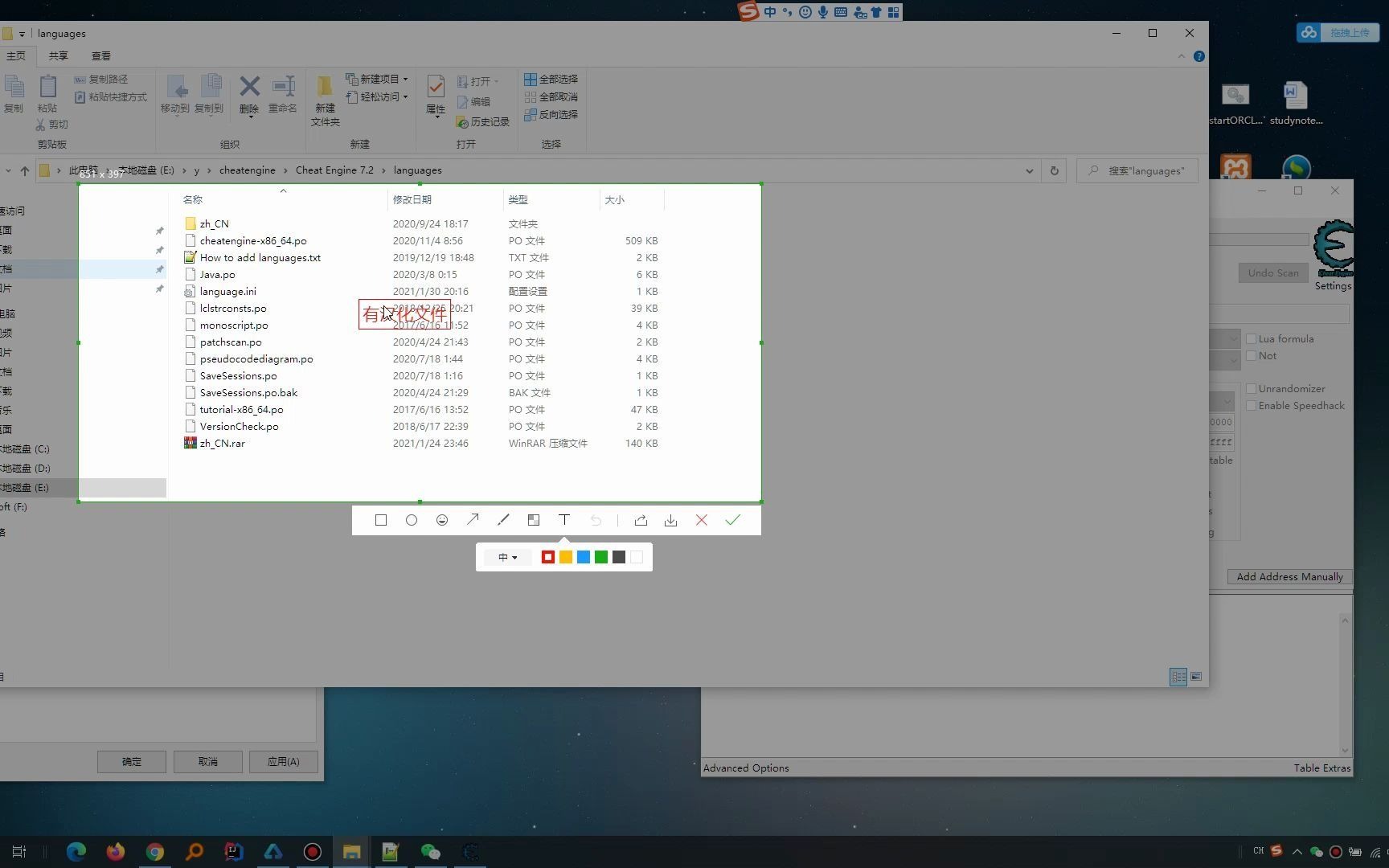Screen dimensions: 1389x868
Task: Open the 共享 ribbon tab
Action: (x=57, y=55)
